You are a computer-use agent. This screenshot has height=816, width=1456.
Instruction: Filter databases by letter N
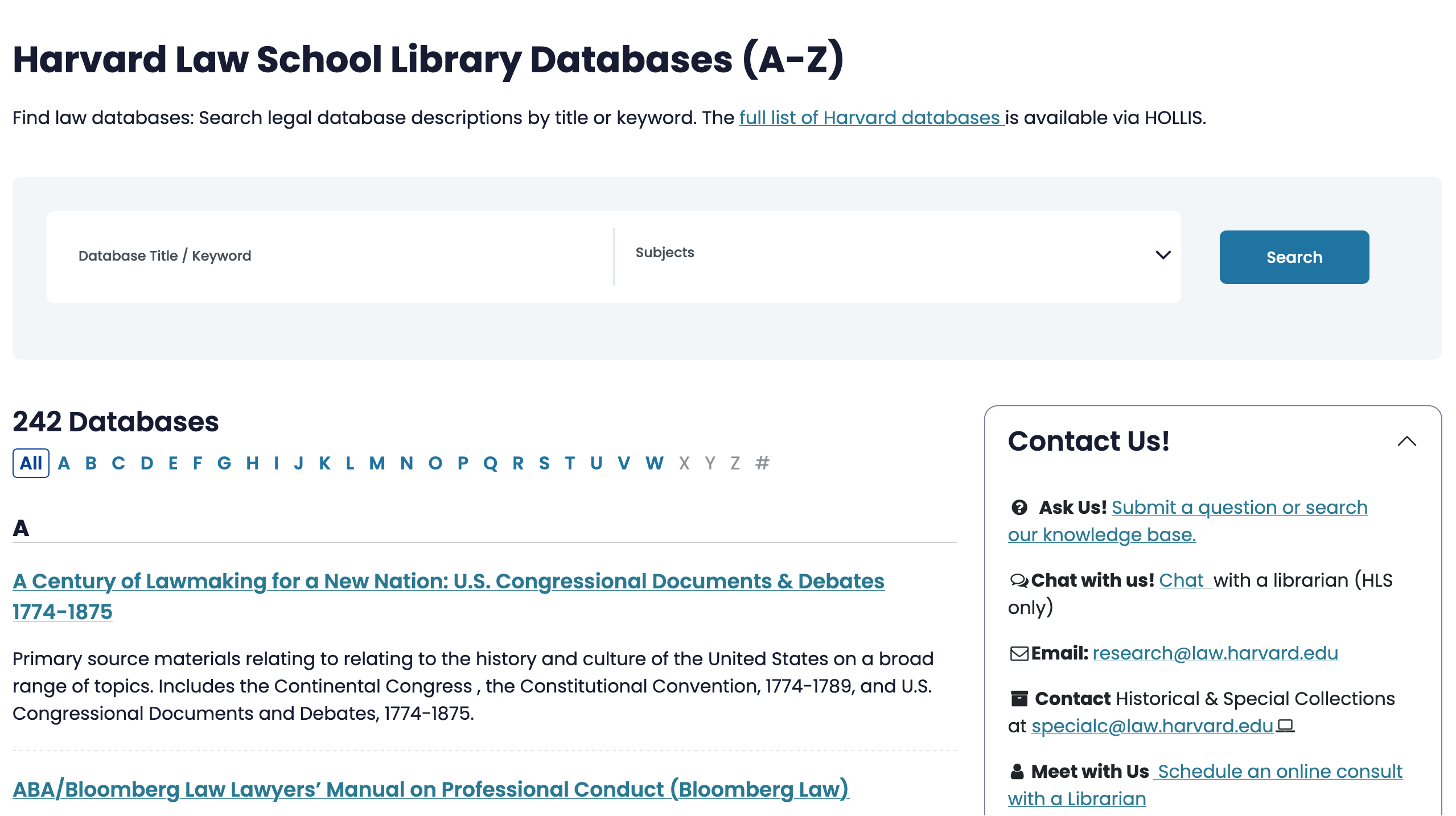pyautogui.click(x=406, y=463)
